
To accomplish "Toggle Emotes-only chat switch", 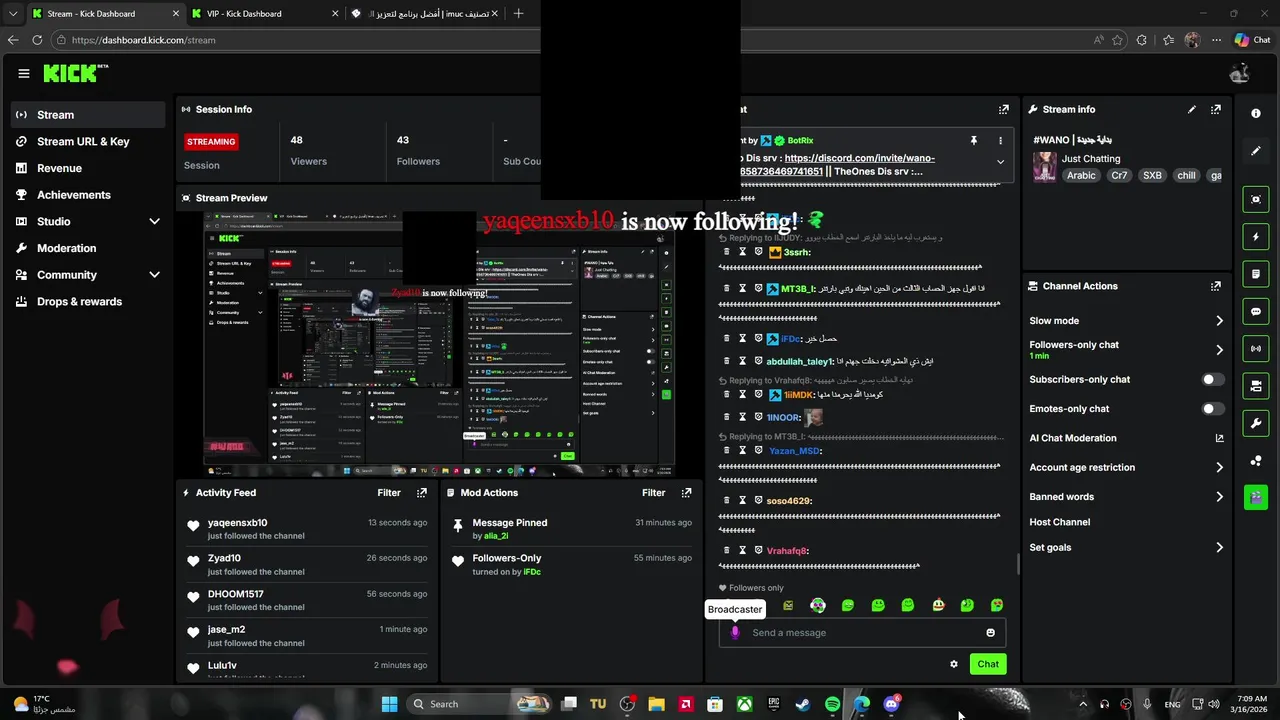I will 1212,409.
